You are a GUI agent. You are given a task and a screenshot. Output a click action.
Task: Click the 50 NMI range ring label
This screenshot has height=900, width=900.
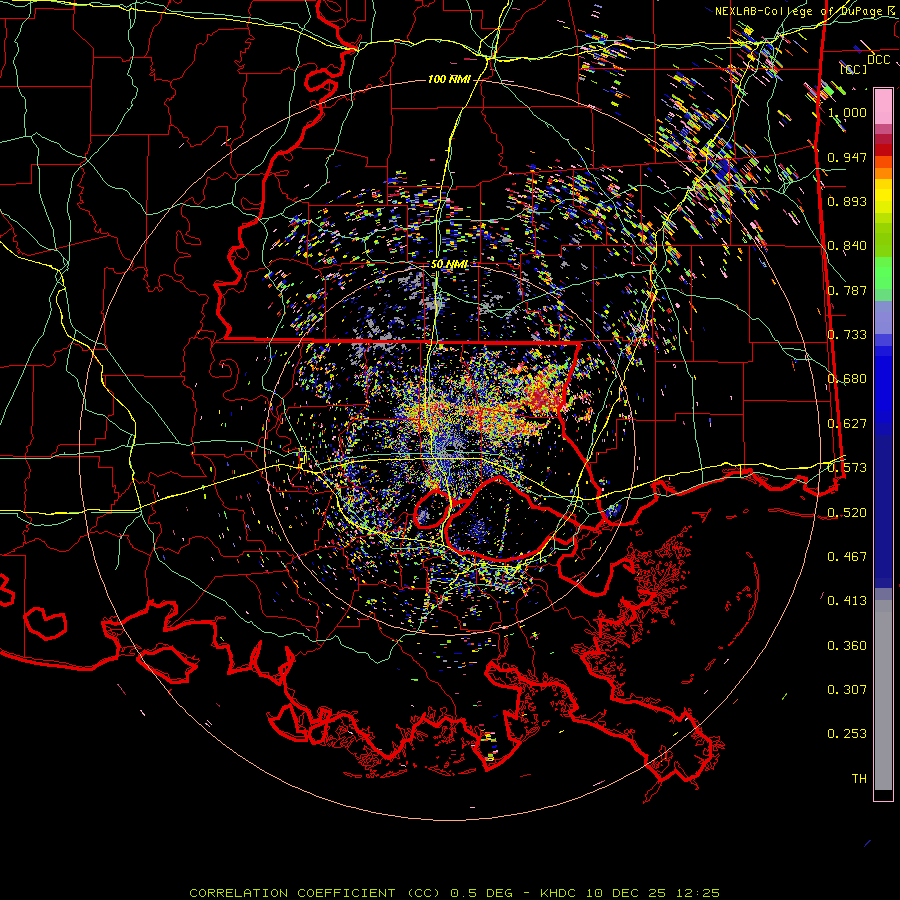click(450, 264)
